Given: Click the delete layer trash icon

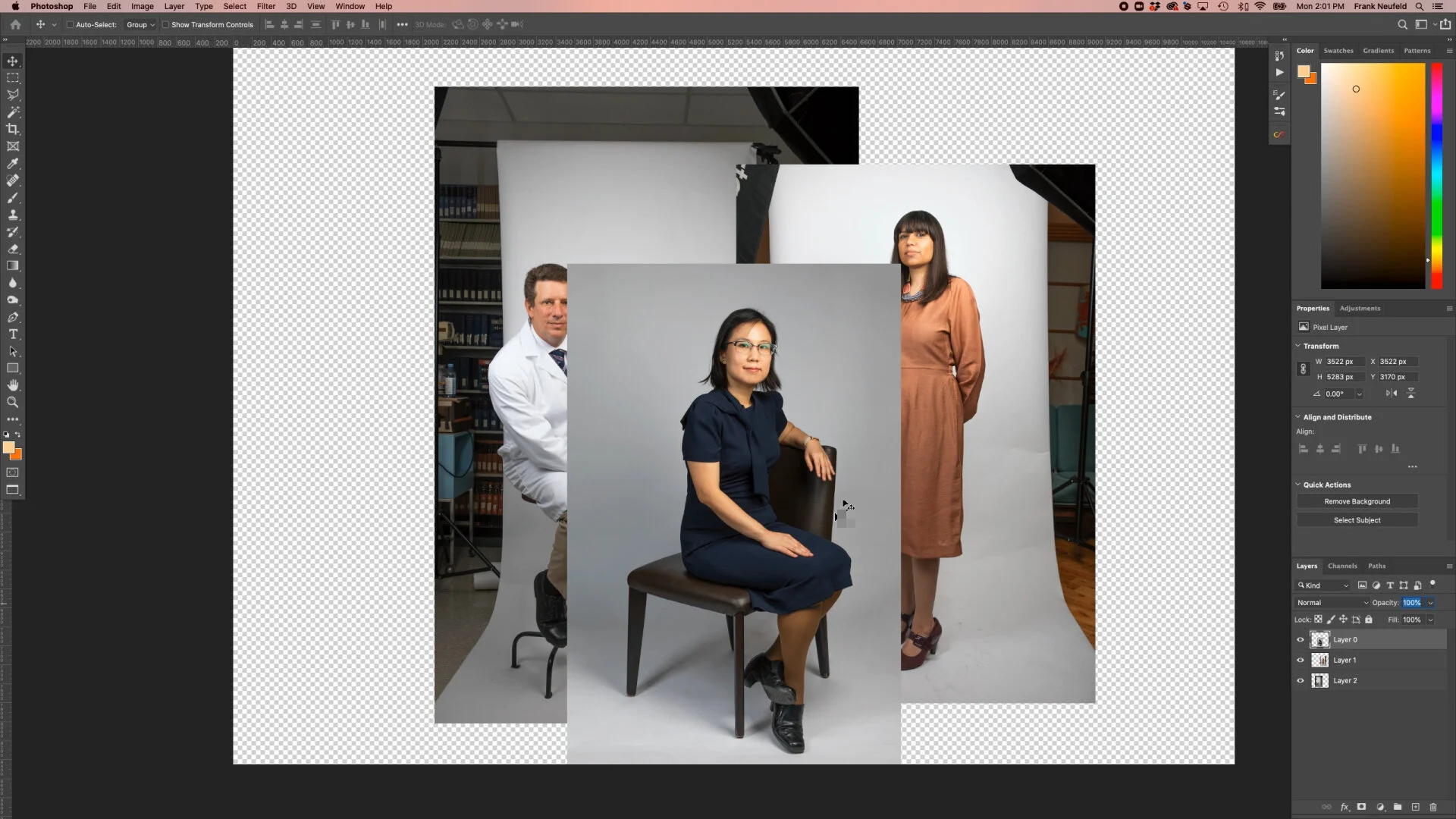Looking at the screenshot, I should (x=1433, y=807).
